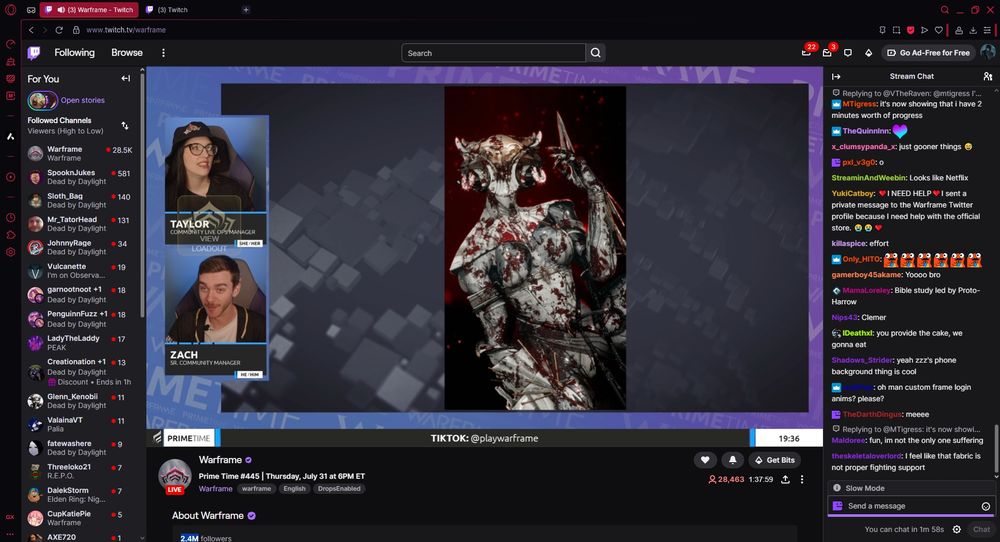Open the emote picker in chat

pyautogui.click(x=986, y=506)
